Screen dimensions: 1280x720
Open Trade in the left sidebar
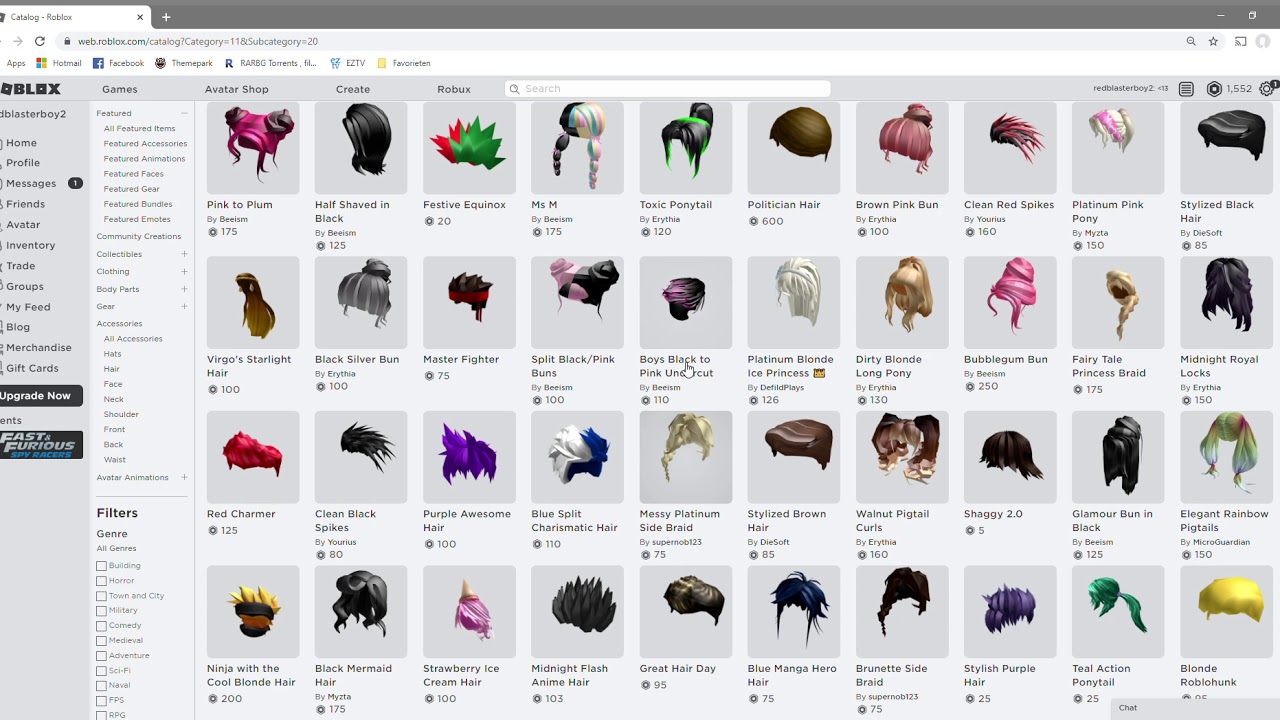coord(20,266)
